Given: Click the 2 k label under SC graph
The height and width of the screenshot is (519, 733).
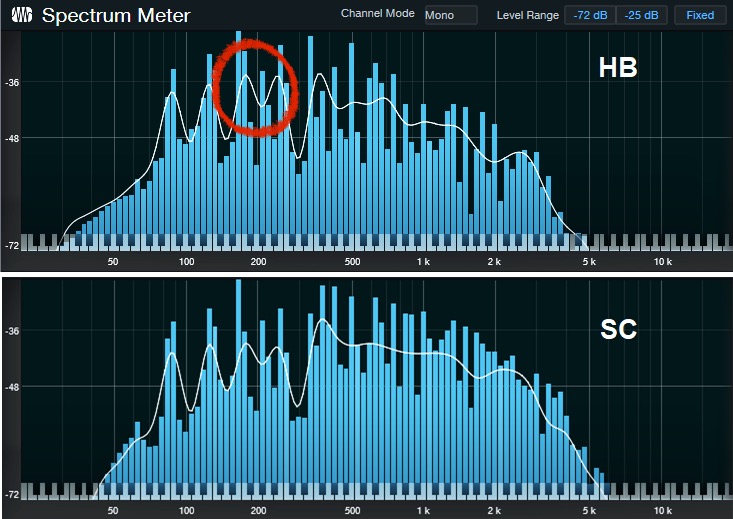Looking at the screenshot, I should [494, 511].
